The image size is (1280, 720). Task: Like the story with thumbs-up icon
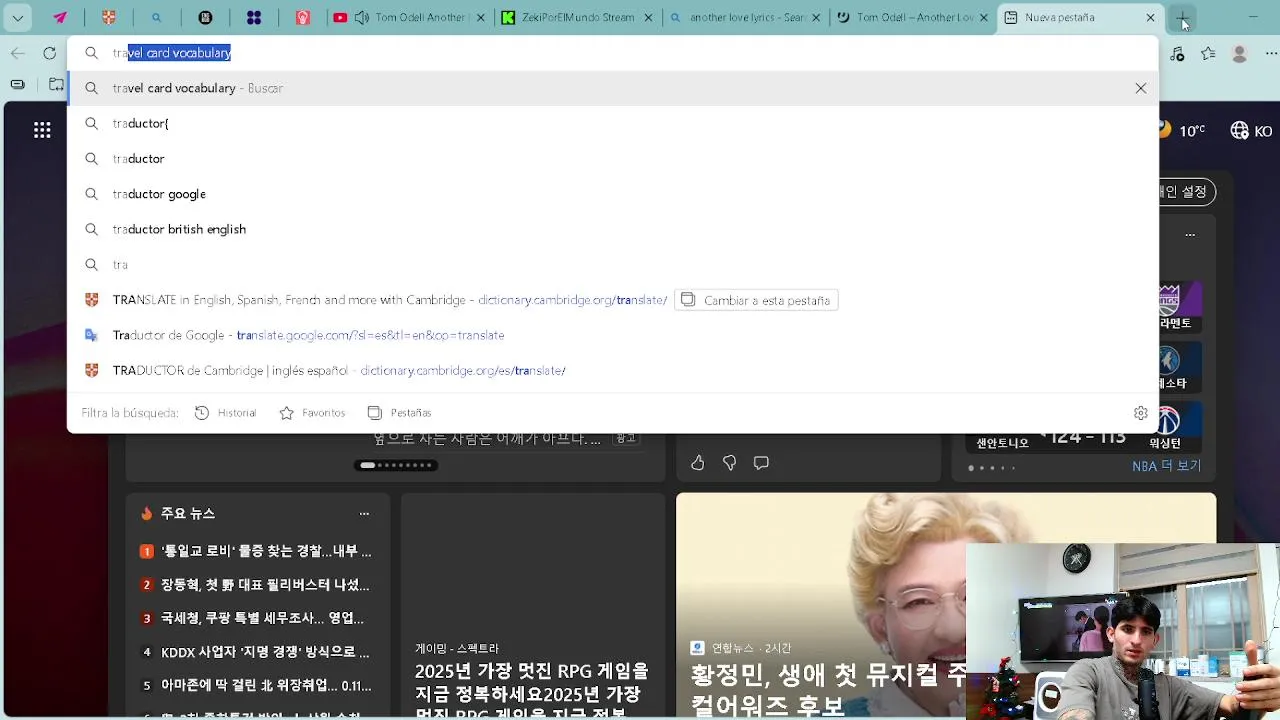point(698,463)
